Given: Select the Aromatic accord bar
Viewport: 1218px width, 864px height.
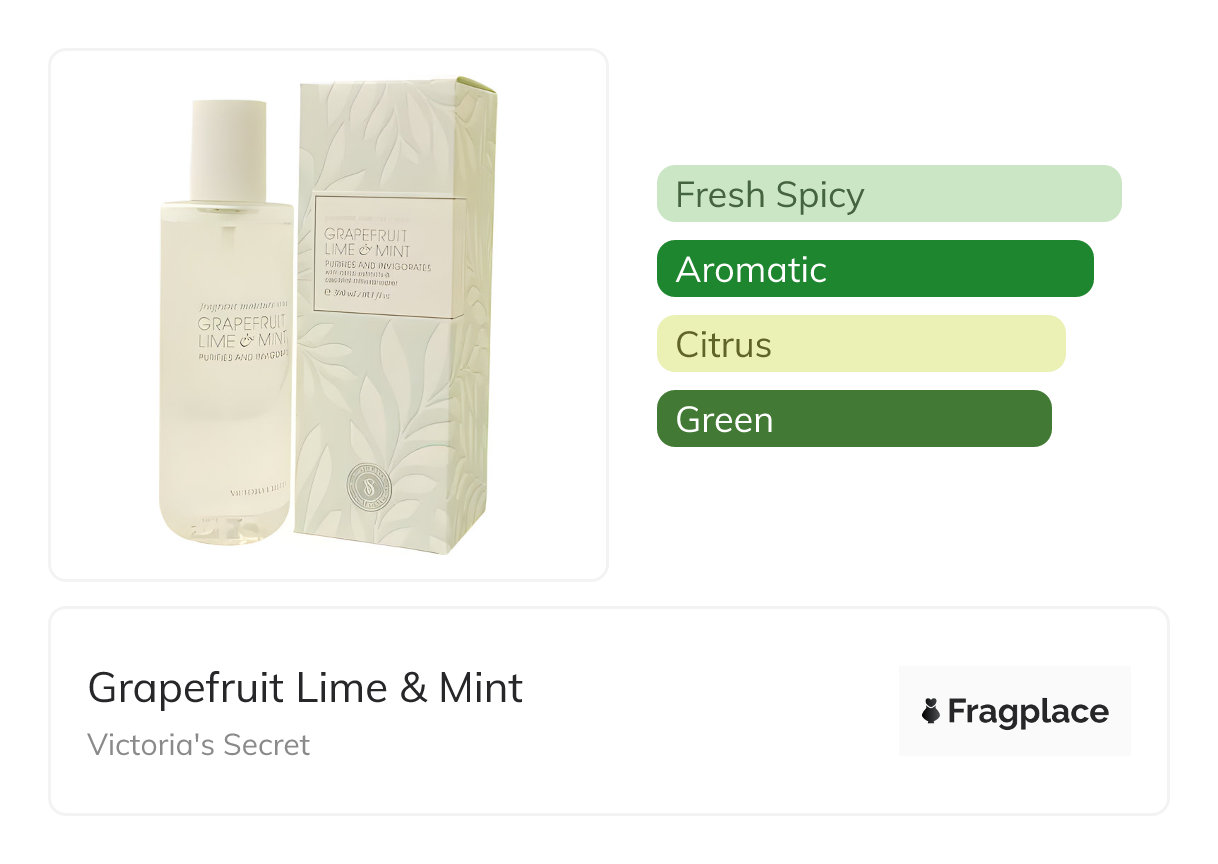Looking at the screenshot, I should click(x=874, y=269).
